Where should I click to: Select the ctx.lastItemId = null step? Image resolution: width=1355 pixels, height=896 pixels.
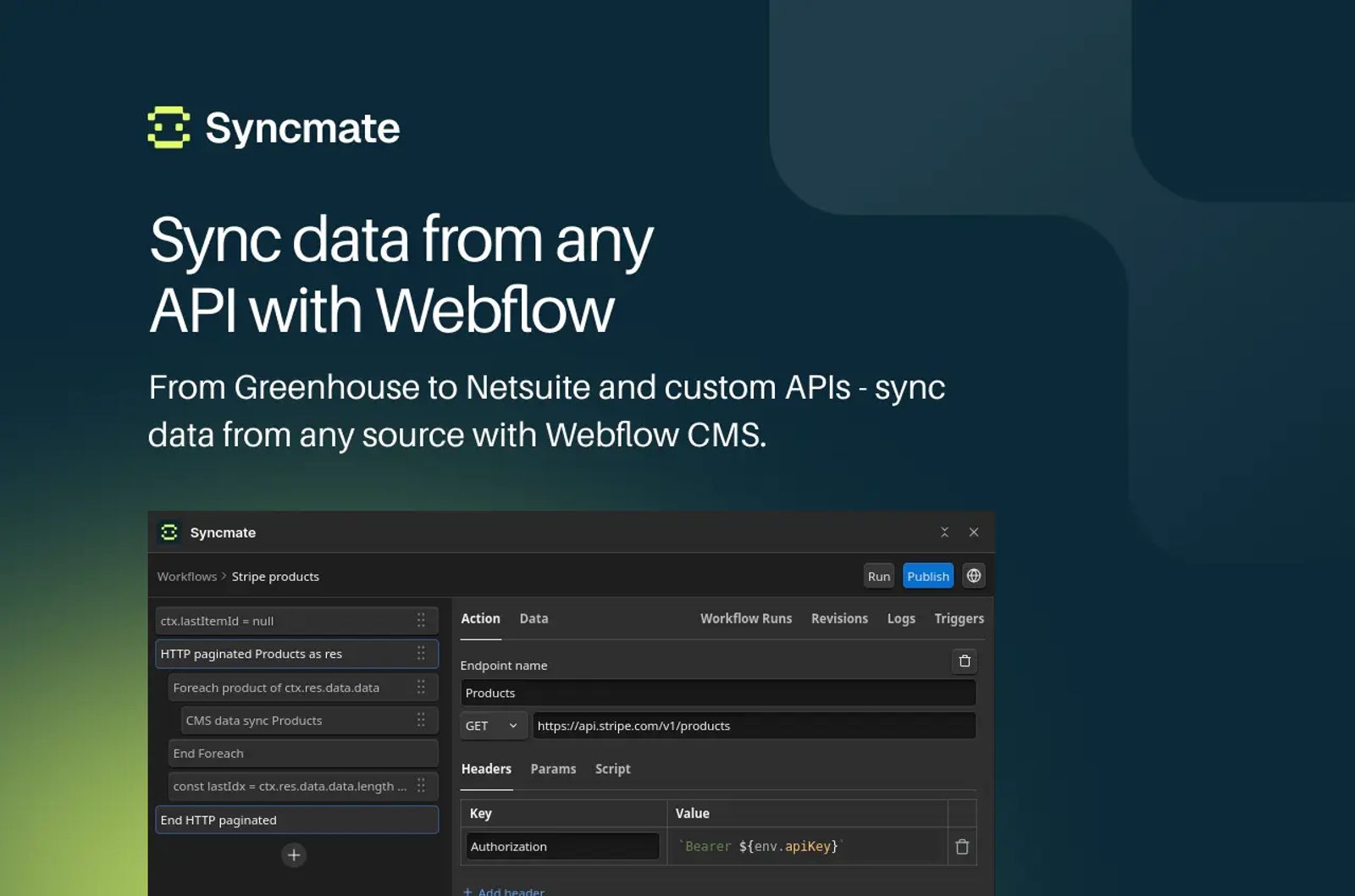[296, 621]
